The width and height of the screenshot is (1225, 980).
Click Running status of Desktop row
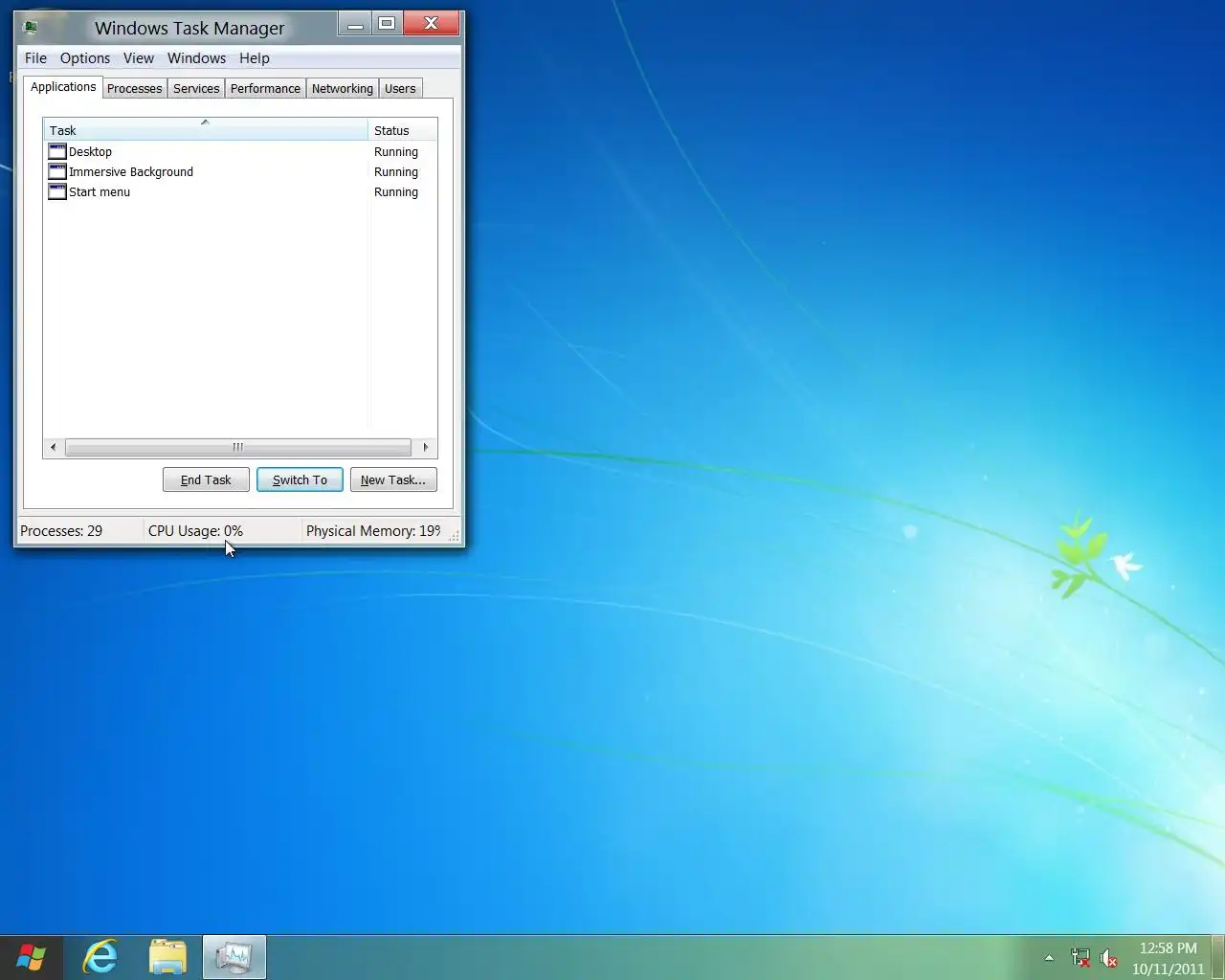396,152
